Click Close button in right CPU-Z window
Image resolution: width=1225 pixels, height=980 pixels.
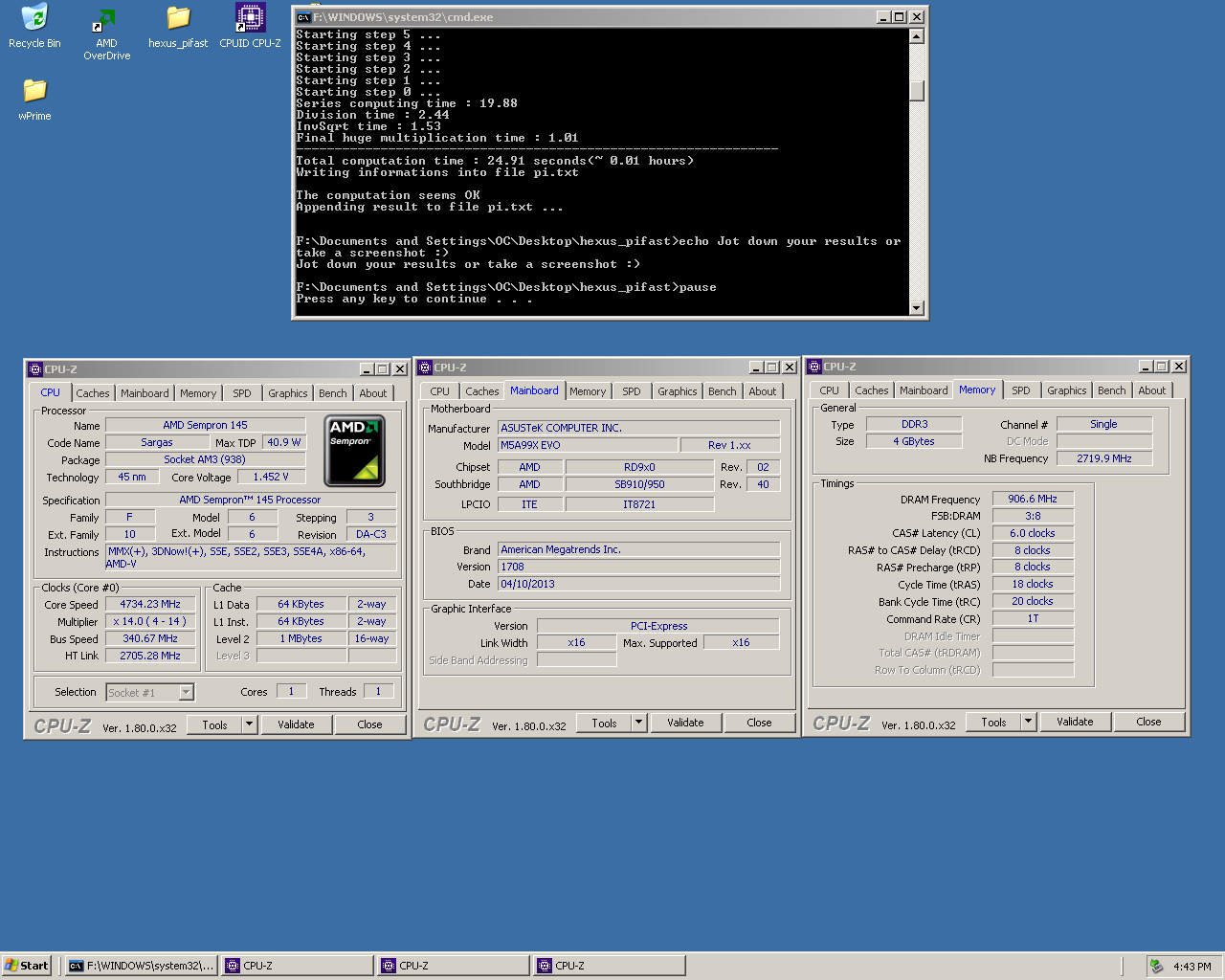click(x=1149, y=722)
